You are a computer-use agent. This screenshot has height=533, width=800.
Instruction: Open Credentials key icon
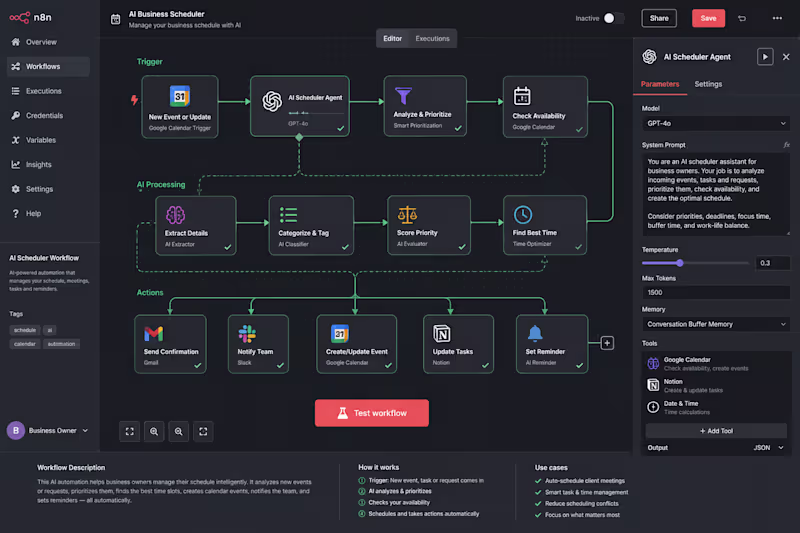click(16, 115)
